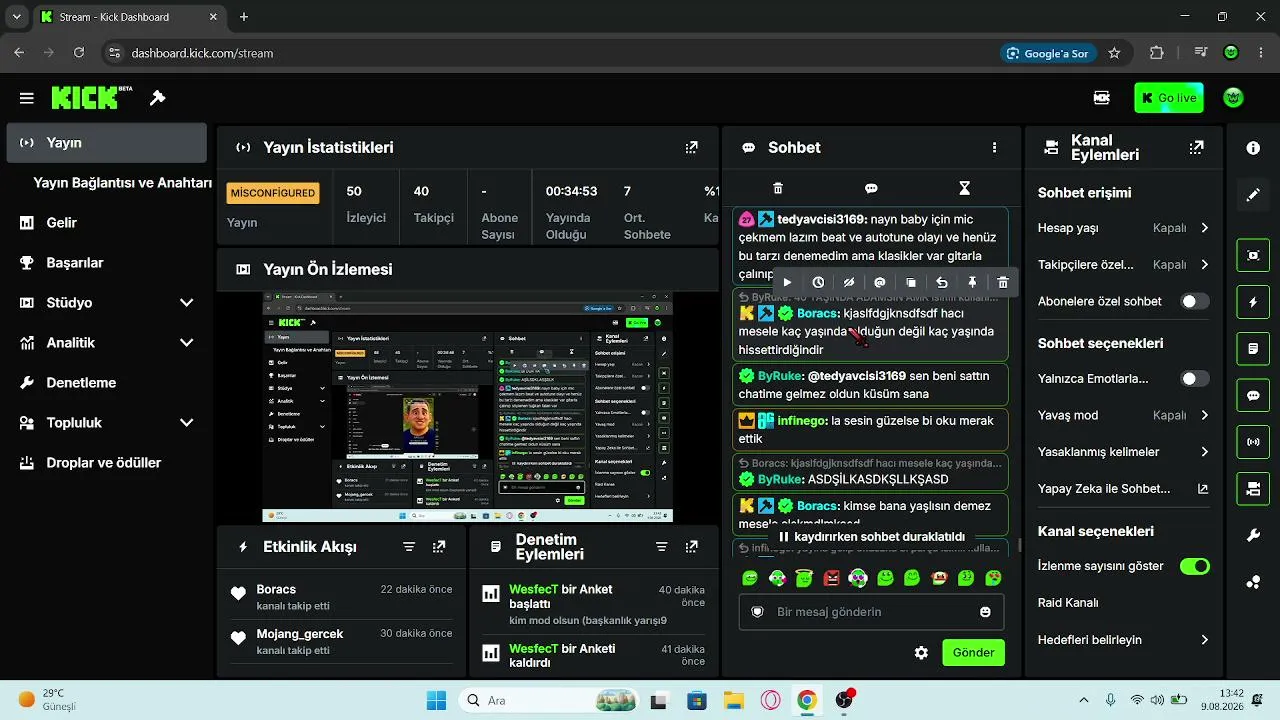Open Hesap yaşı setting
Viewport: 1280px width, 720px height.
click(x=1124, y=228)
